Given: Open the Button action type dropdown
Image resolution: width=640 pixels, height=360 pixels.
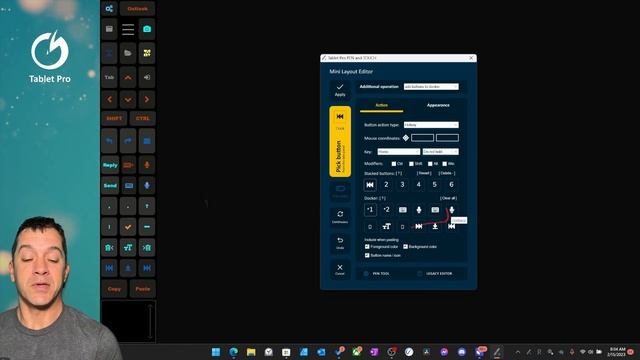Looking at the screenshot, I should tap(431, 125).
